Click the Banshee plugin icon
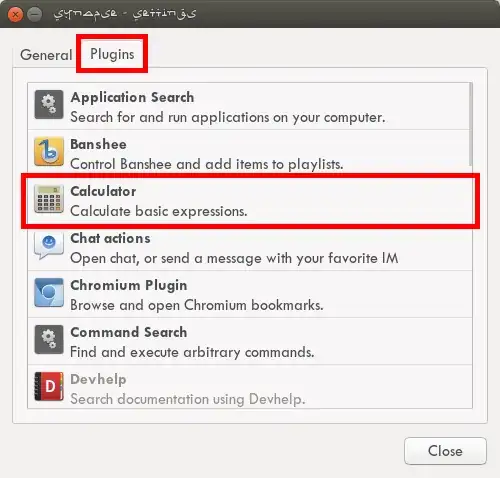This screenshot has height=478, width=500. [x=49, y=151]
